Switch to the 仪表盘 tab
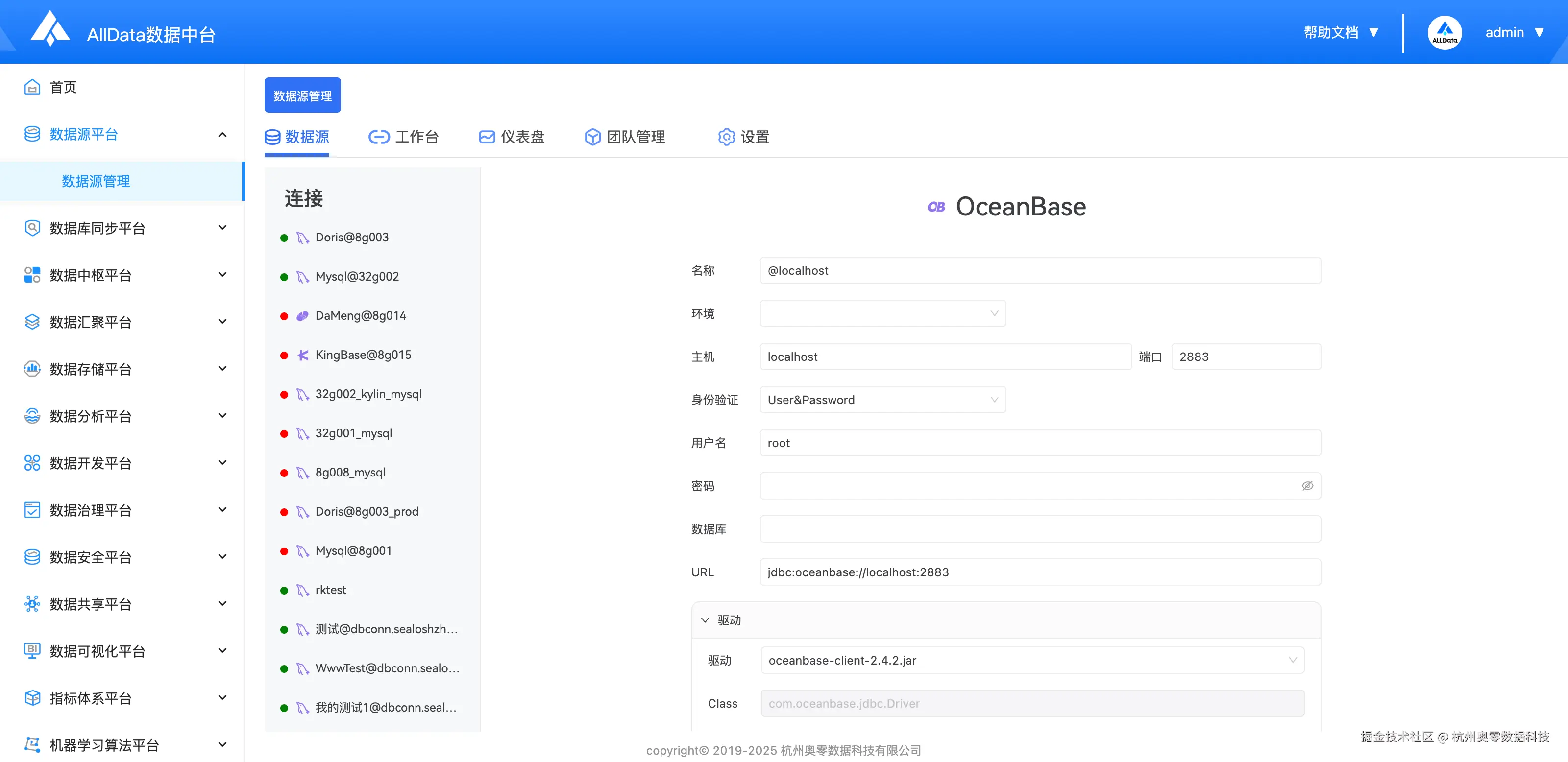This screenshot has width=1568, height=762. (511, 137)
